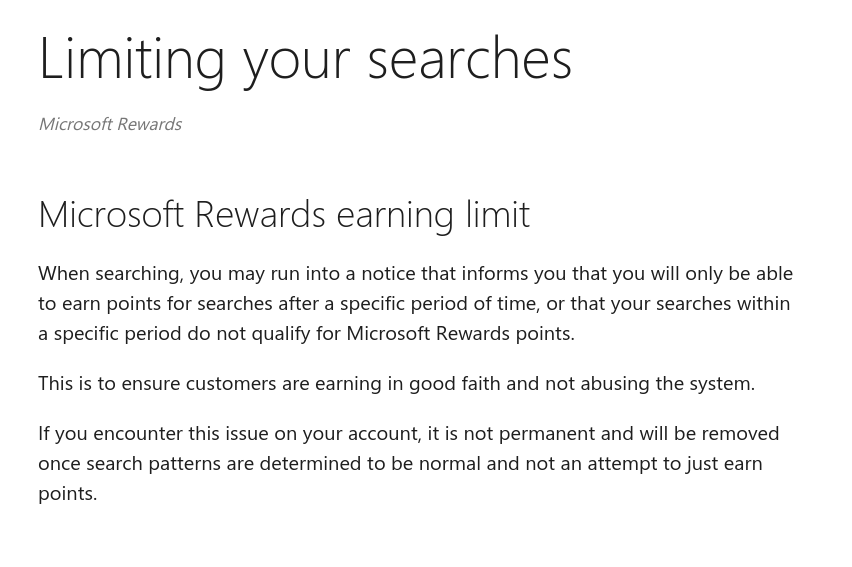Click the 'Limiting your searches' page title

click(305, 60)
